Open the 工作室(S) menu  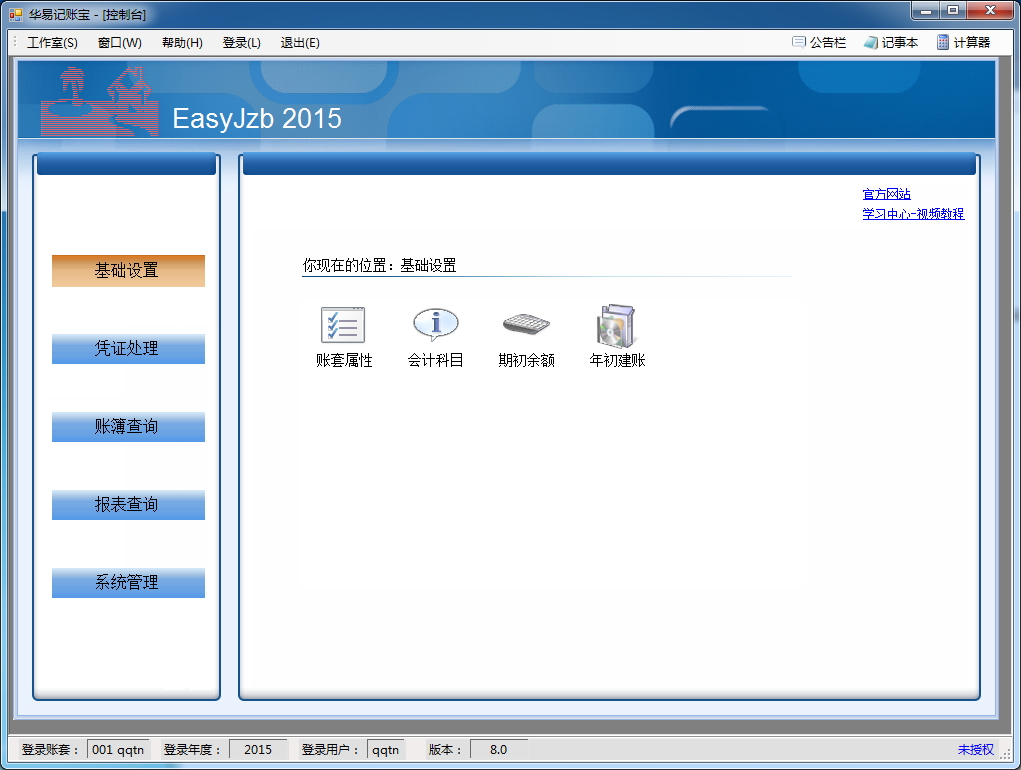tap(52, 43)
